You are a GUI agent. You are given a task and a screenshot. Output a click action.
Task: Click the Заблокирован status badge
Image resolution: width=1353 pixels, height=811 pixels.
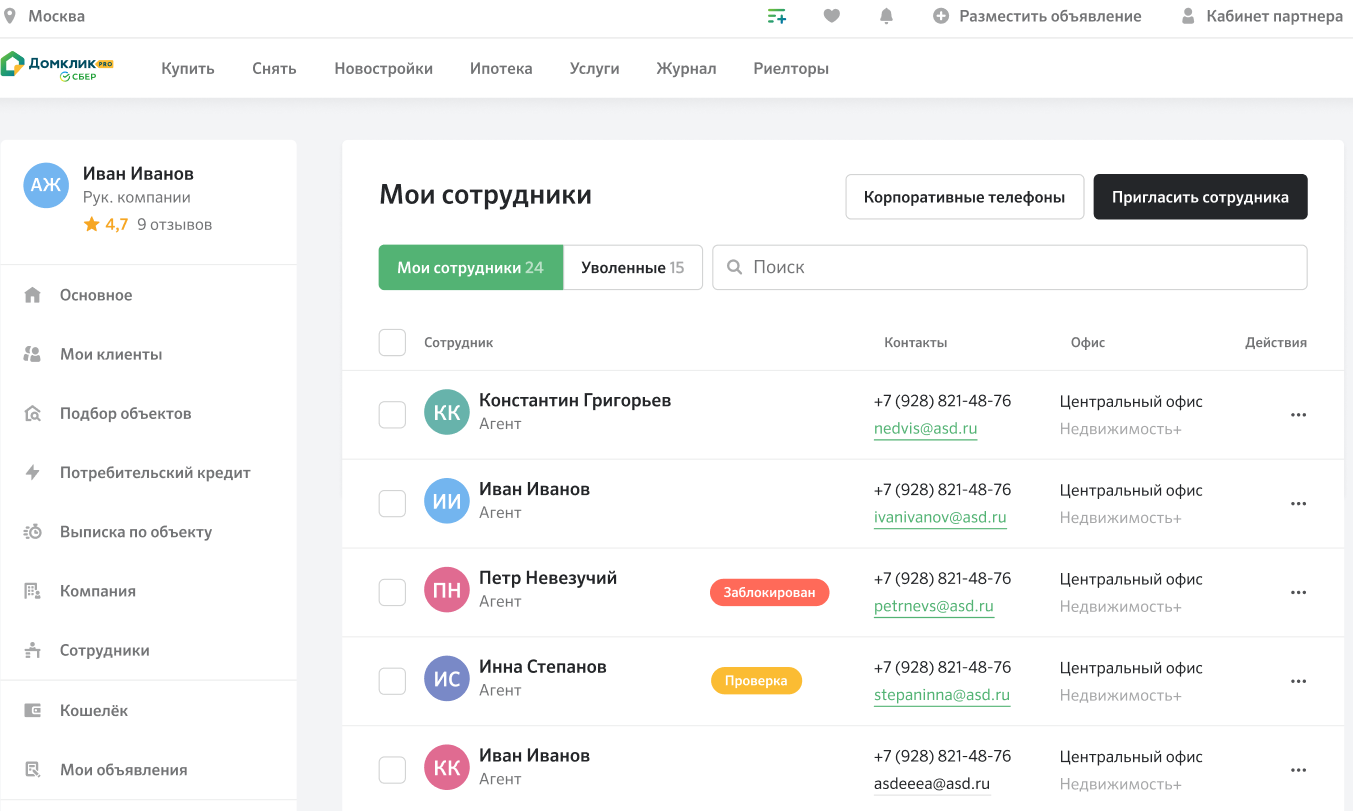770,592
